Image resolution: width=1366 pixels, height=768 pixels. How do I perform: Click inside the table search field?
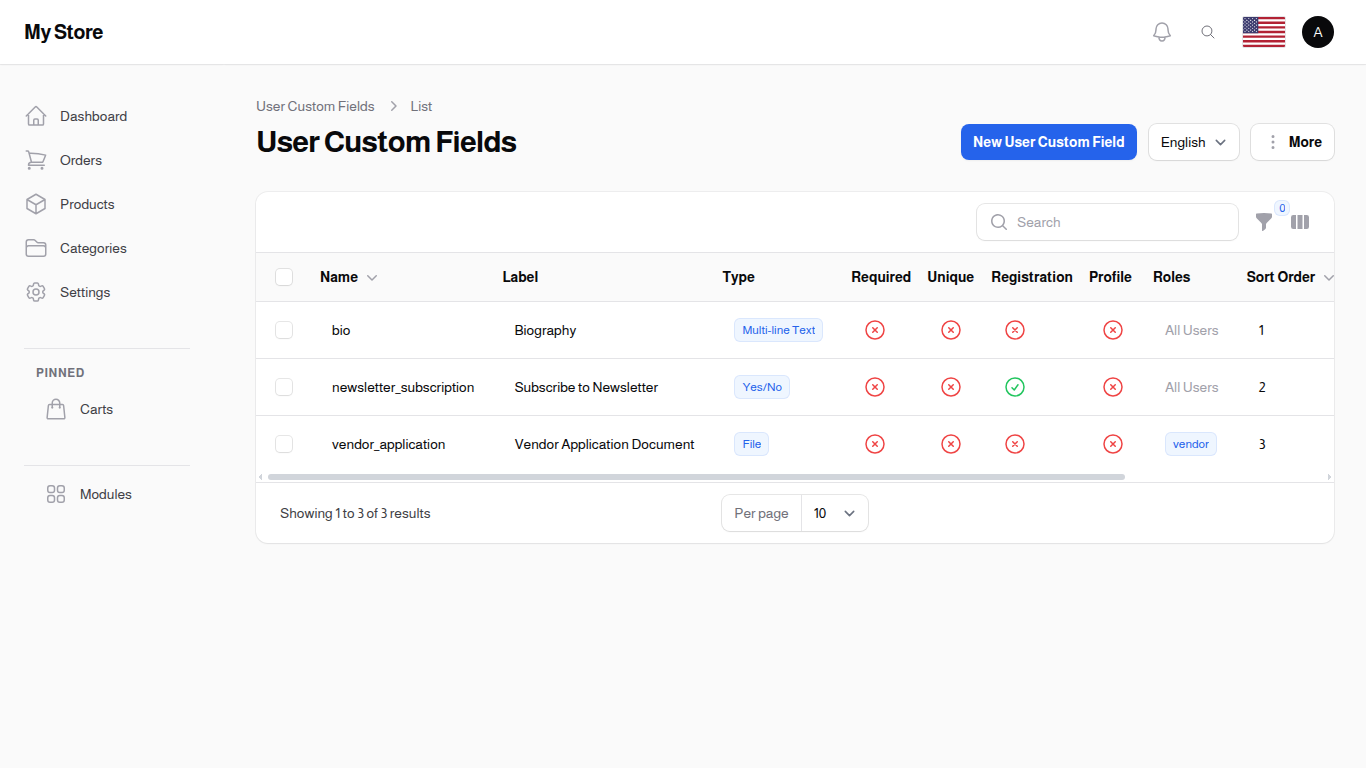1107,222
